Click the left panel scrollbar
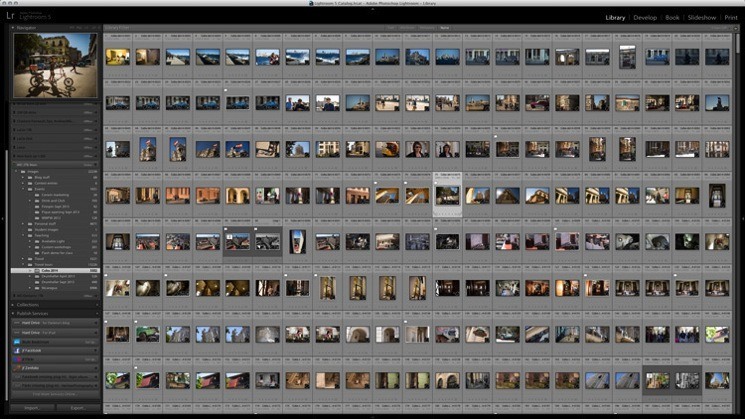The height and width of the screenshot is (419, 745). (7, 276)
